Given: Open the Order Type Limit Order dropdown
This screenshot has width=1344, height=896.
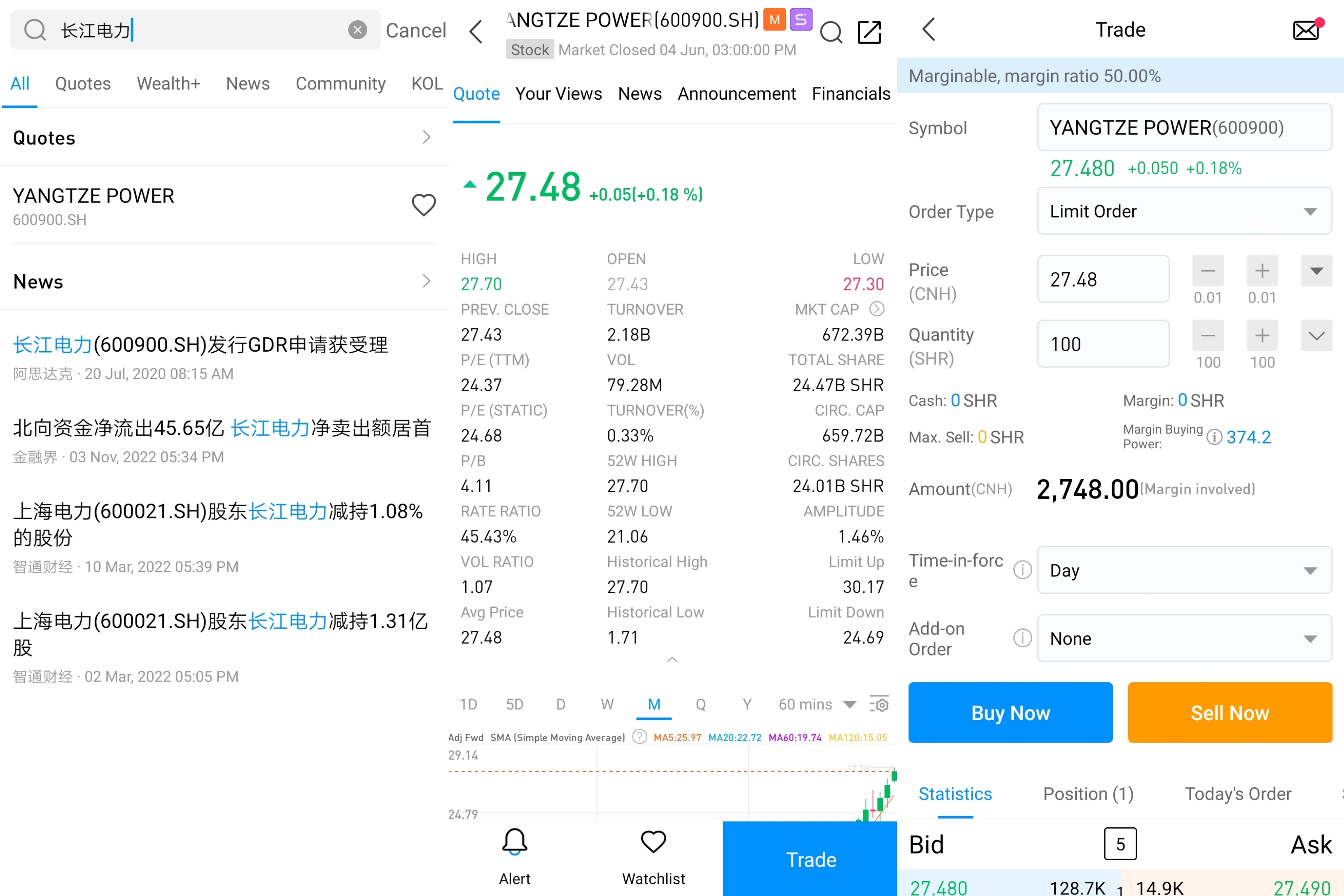Looking at the screenshot, I should point(1185,211).
